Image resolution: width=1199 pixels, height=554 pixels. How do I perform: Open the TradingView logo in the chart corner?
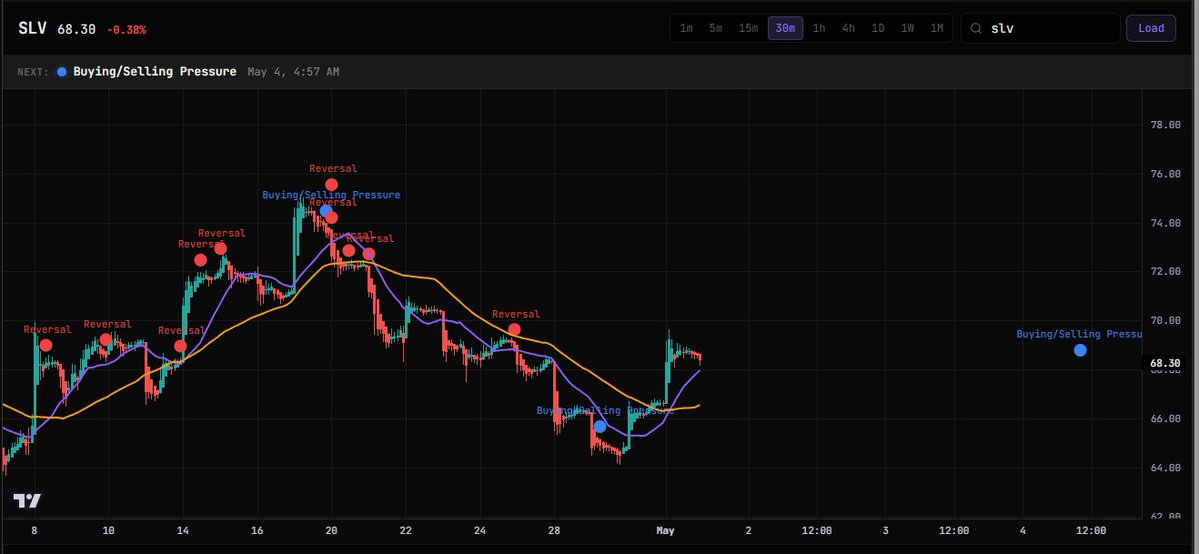coord(27,501)
